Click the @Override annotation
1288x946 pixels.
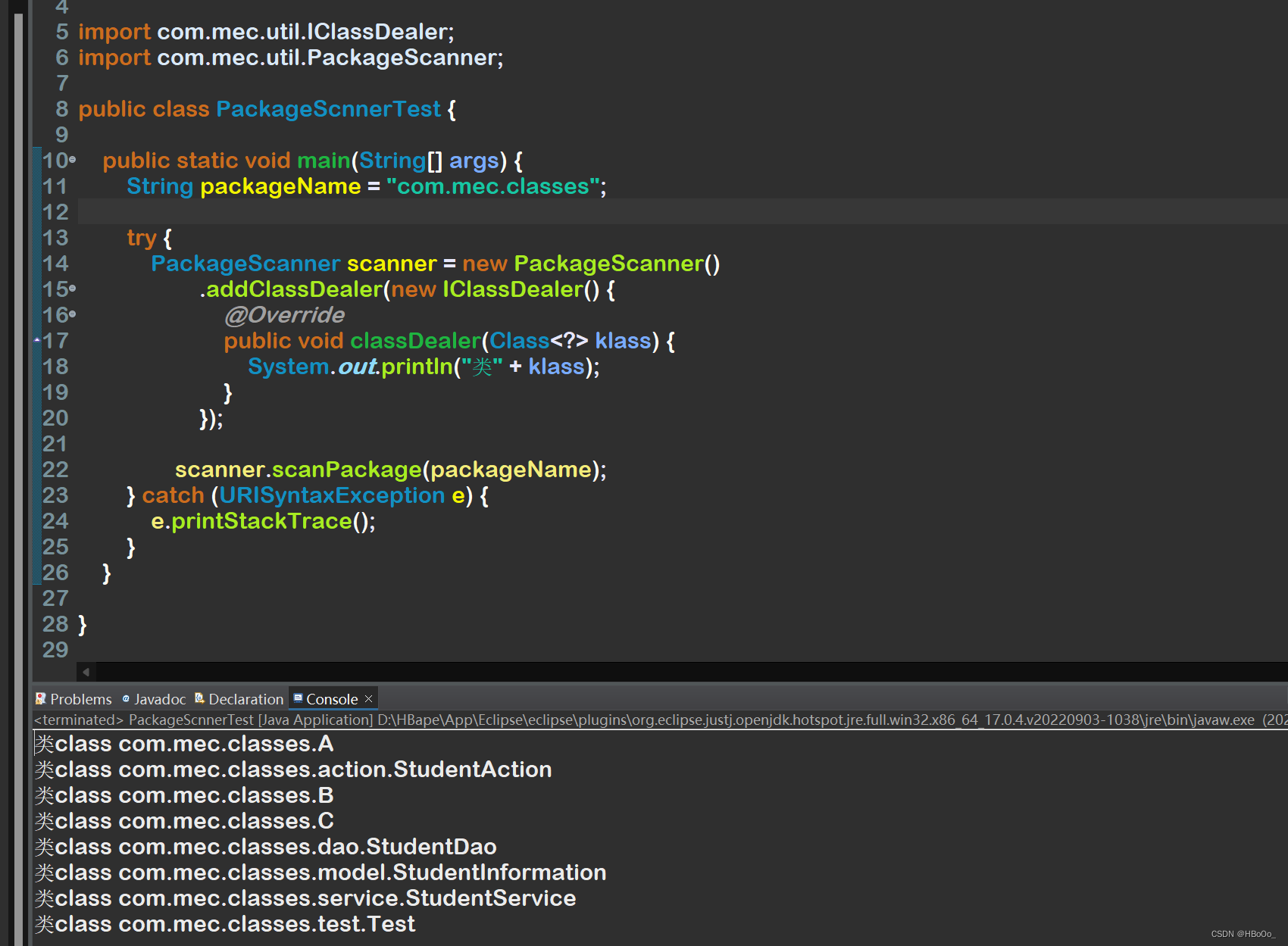tap(284, 315)
